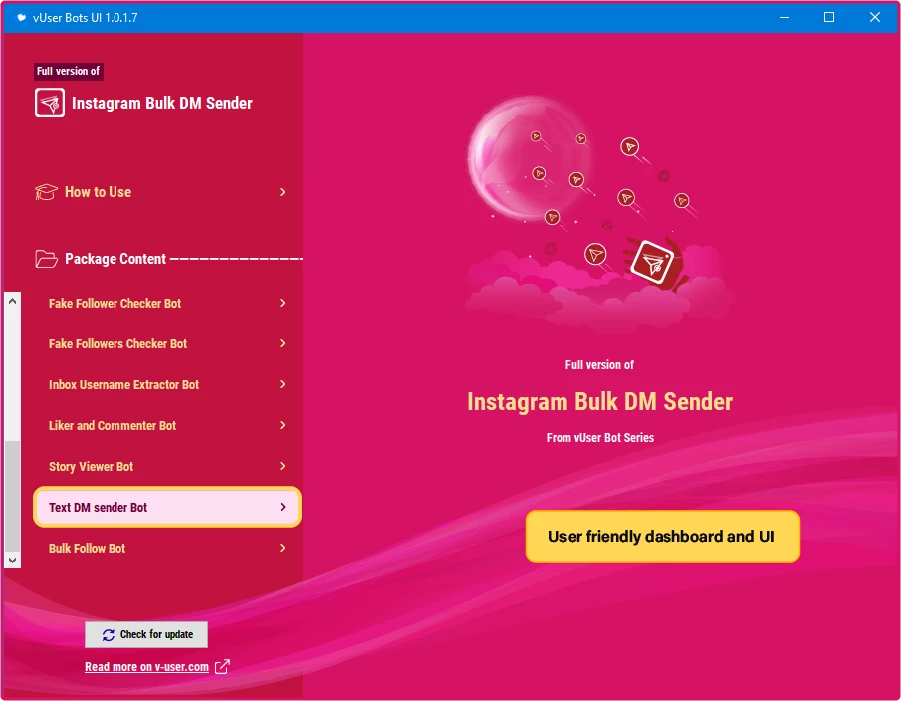Expand the How to Use chevron
This screenshot has height=701, width=901.
pos(282,192)
